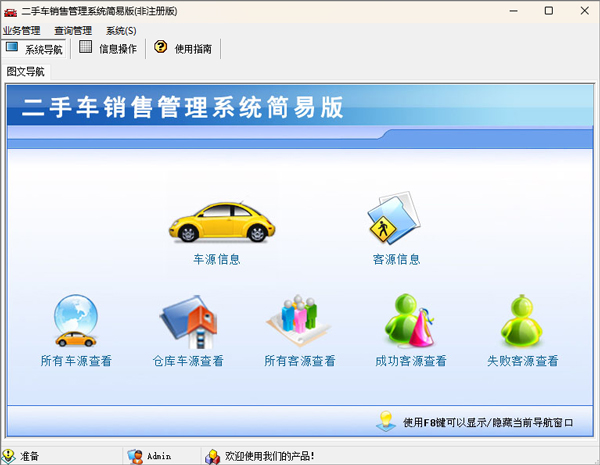Click the 所有车源查看 globe car icon

point(76,321)
